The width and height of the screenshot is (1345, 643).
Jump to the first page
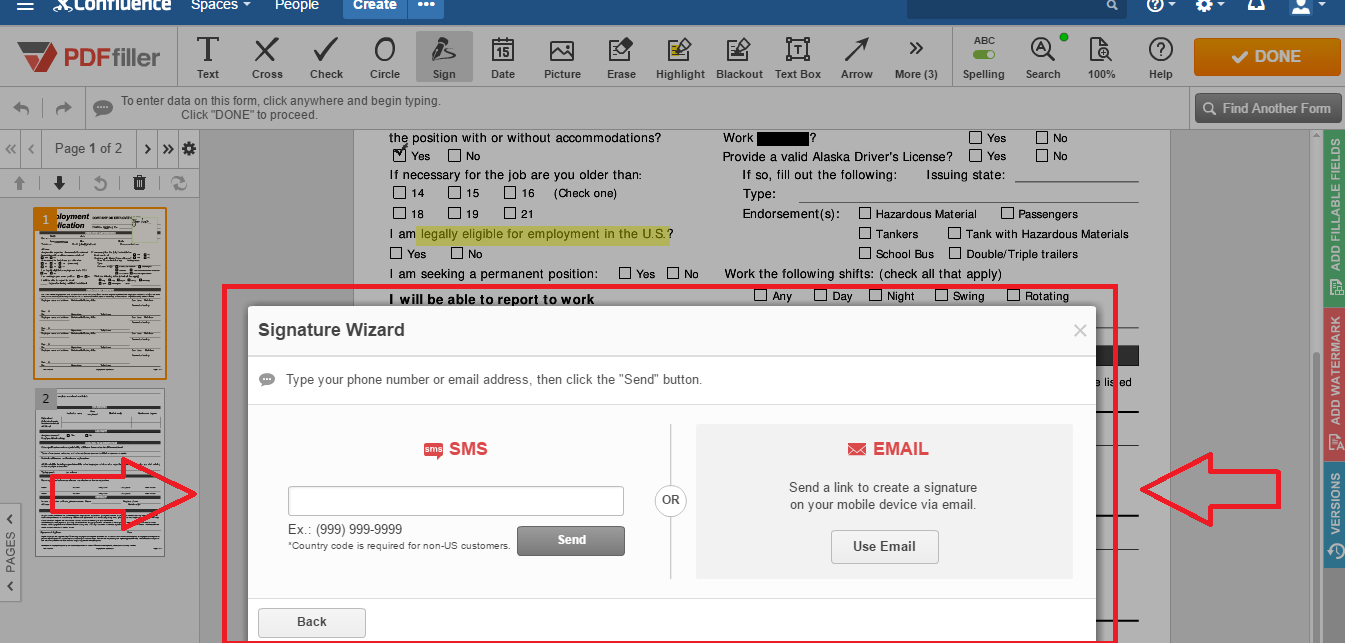[11, 149]
